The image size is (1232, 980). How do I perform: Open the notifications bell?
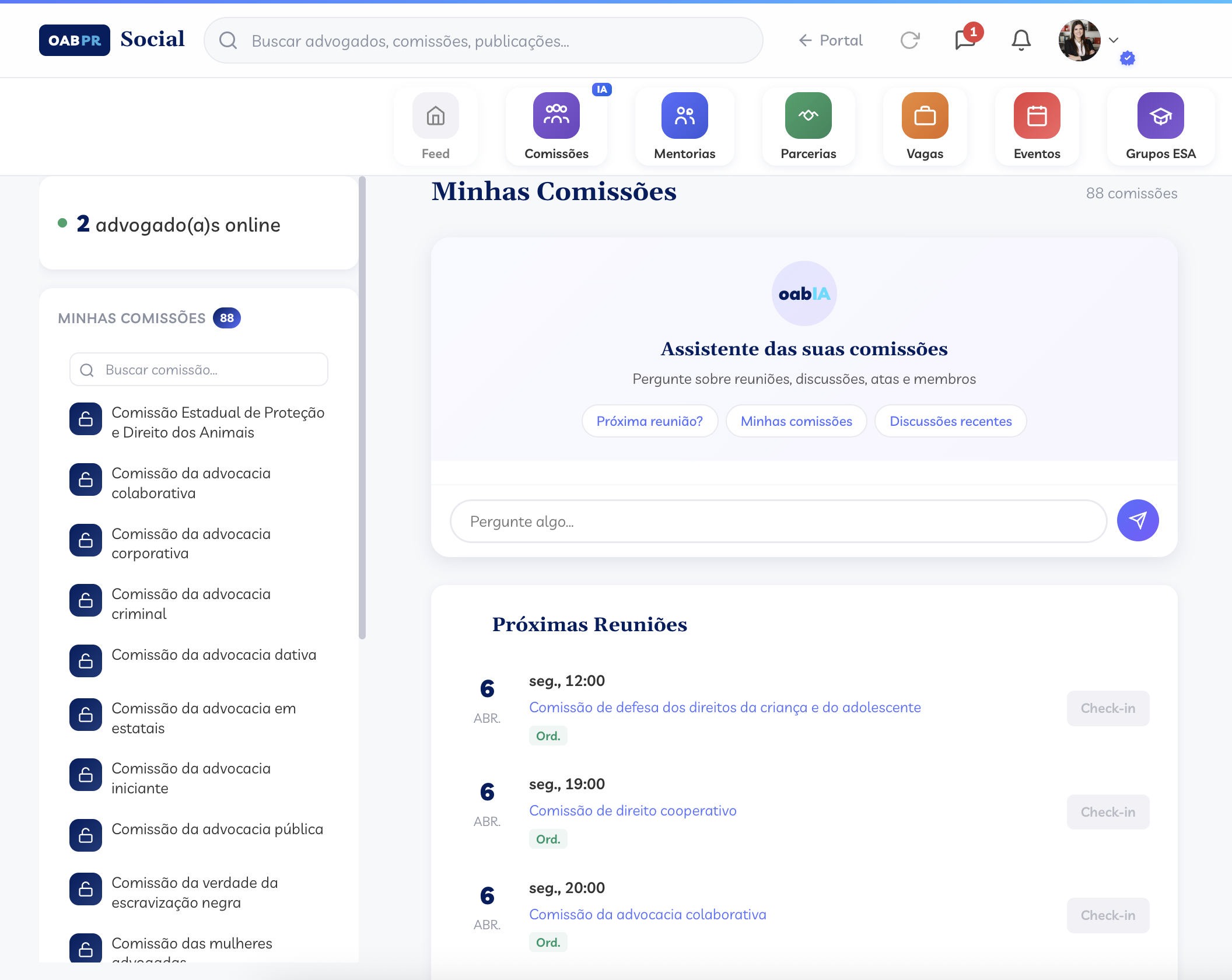1020,40
